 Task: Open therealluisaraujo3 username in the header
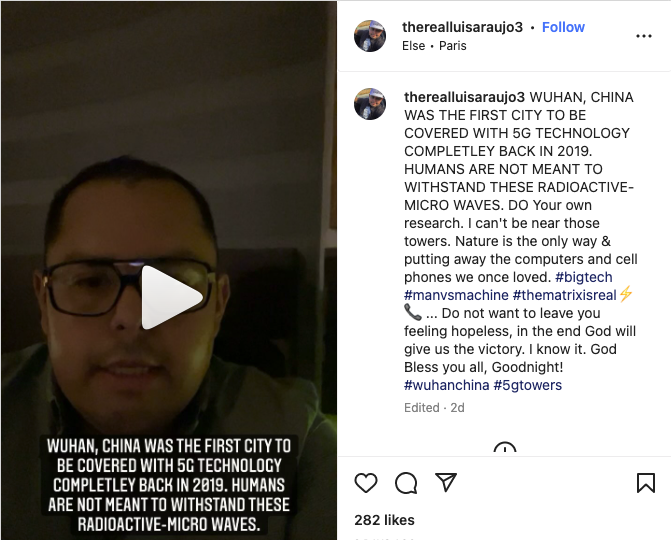pyautogui.click(x=462, y=27)
